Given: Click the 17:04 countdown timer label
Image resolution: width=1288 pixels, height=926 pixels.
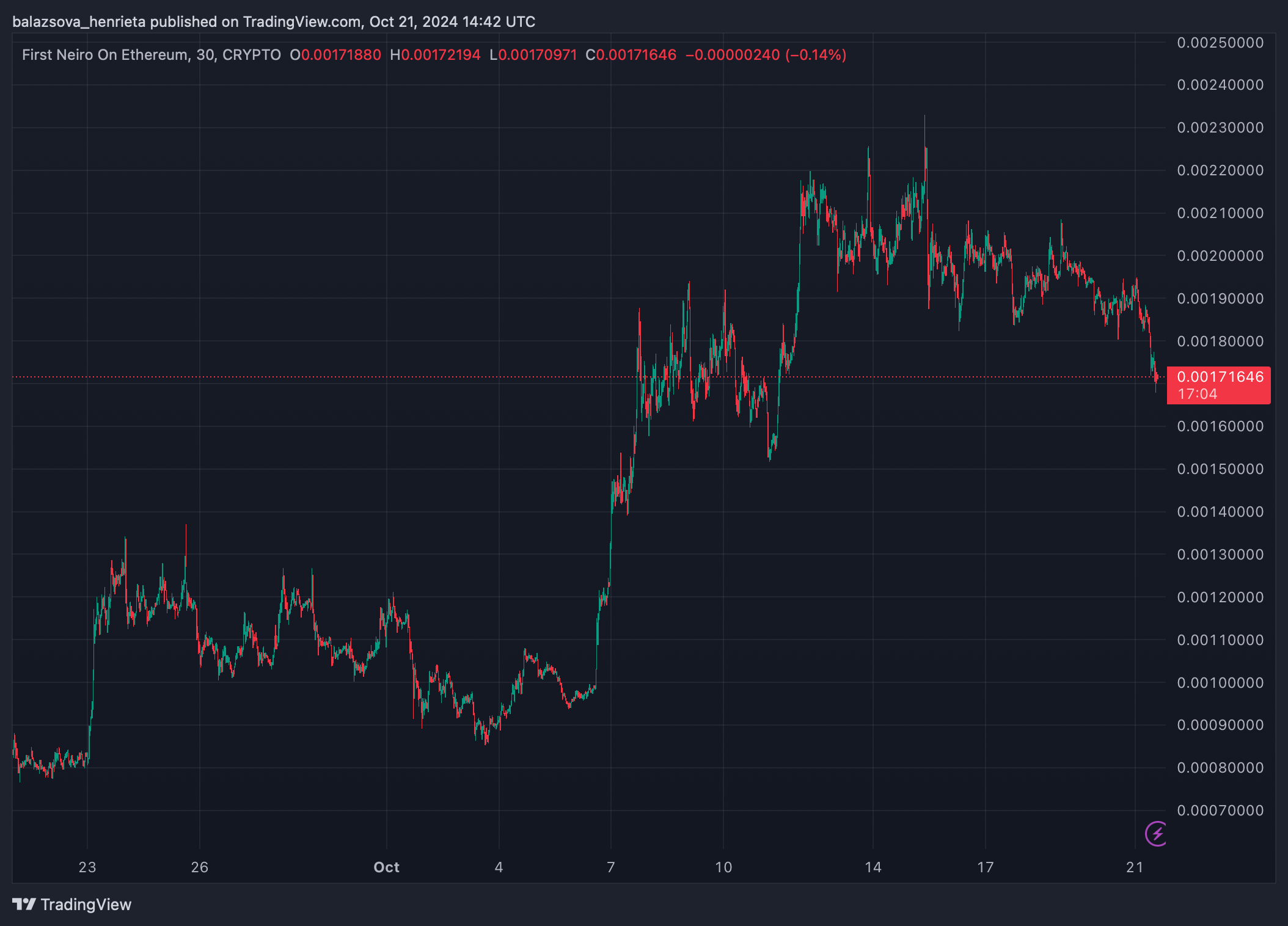Looking at the screenshot, I should click(x=1198, y=394).
